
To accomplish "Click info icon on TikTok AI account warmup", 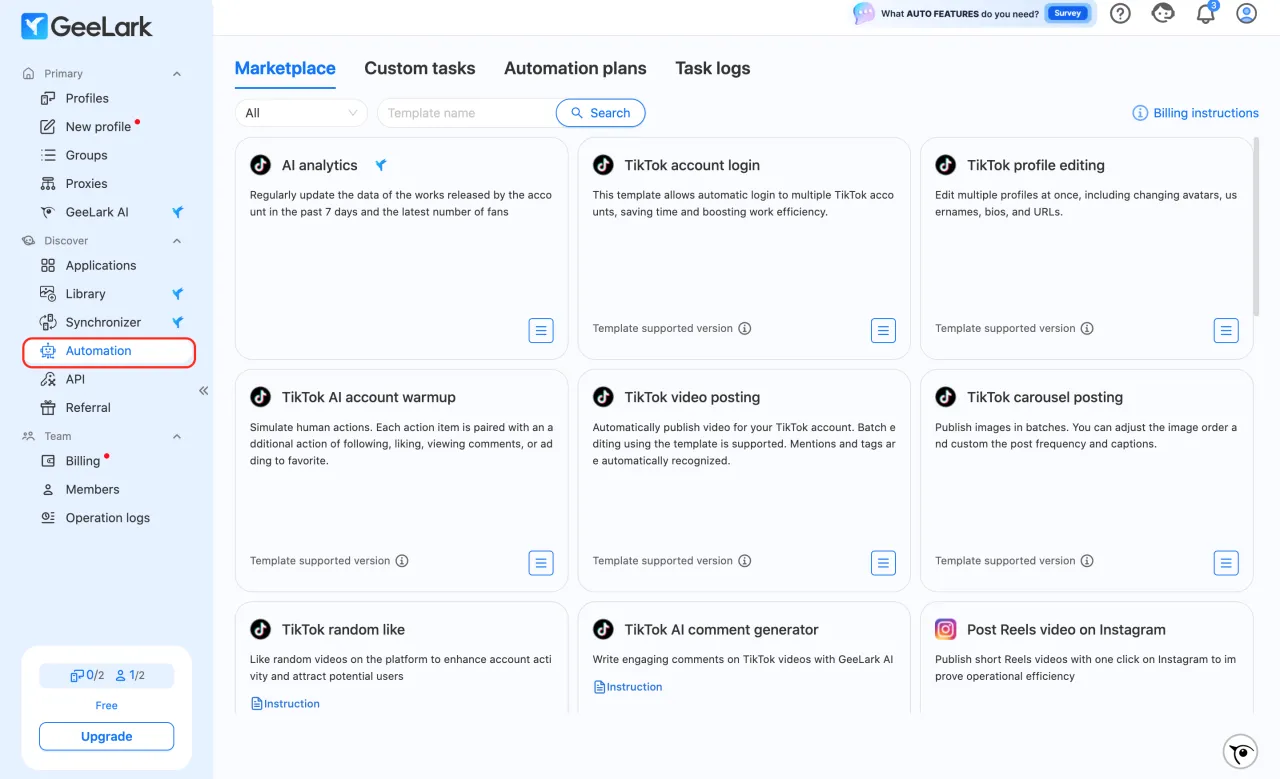I will coord(402,561).
